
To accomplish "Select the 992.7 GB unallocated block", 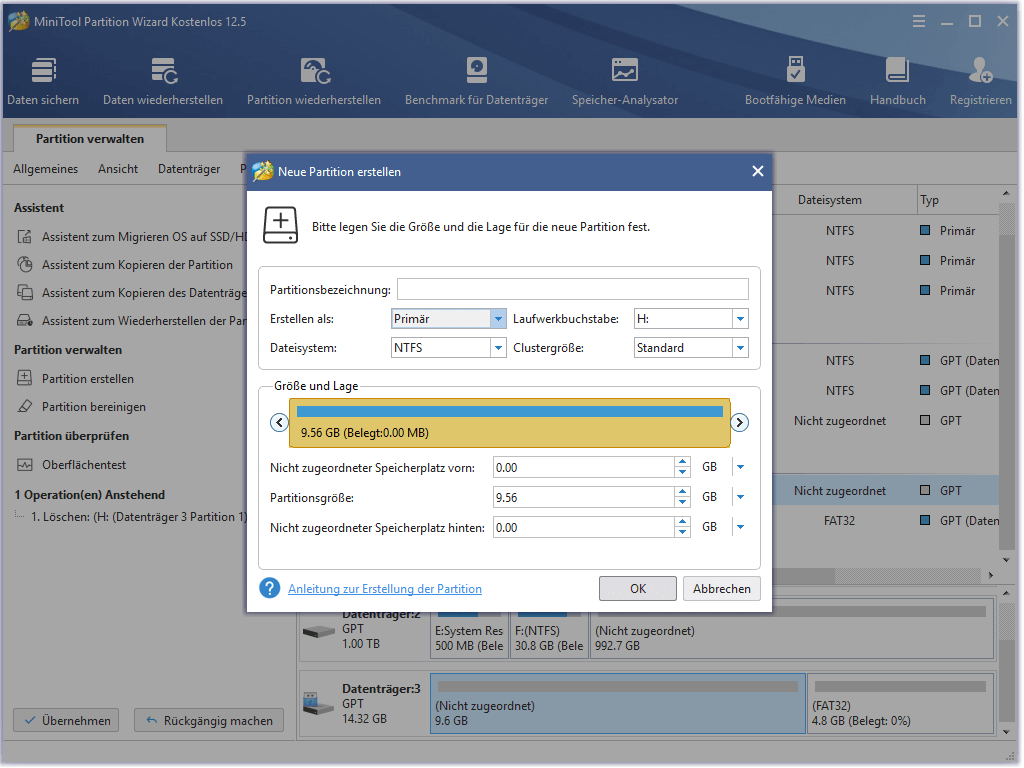I will click(792, 630).
